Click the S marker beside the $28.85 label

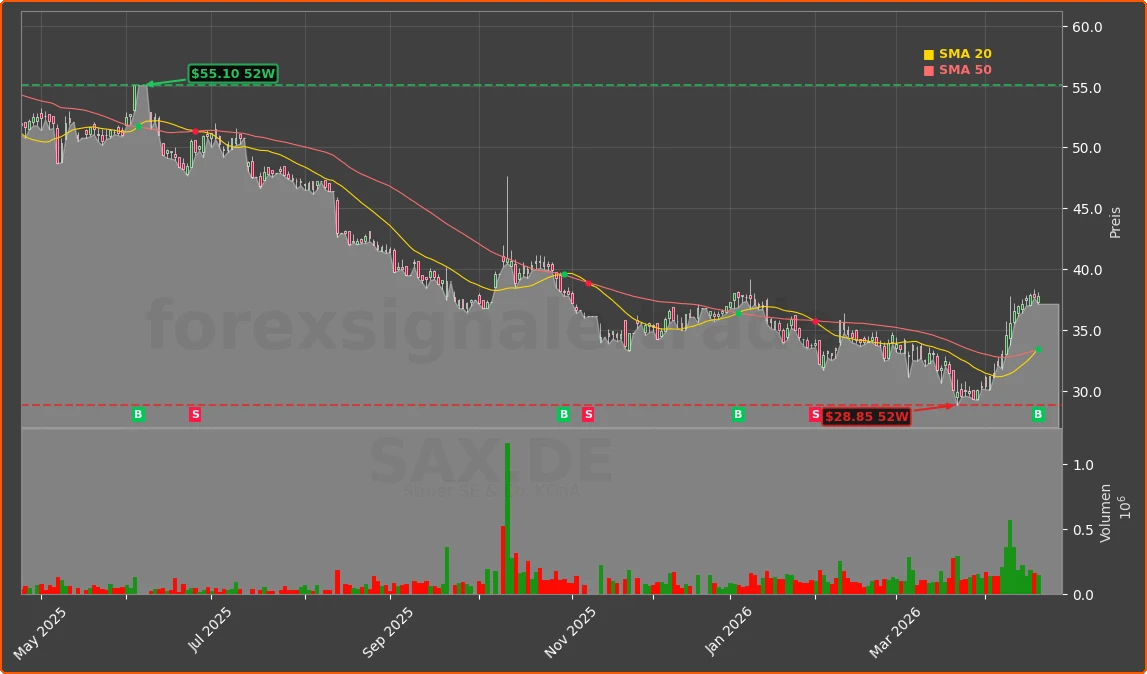[x=815, y=415]
